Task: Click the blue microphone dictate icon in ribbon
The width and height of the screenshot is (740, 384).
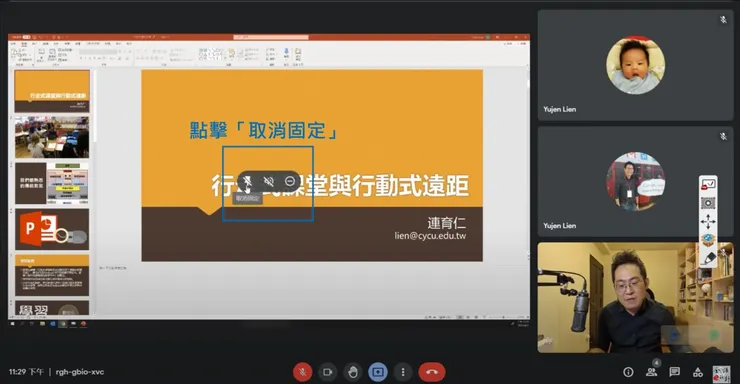Action: pos(286,52)
